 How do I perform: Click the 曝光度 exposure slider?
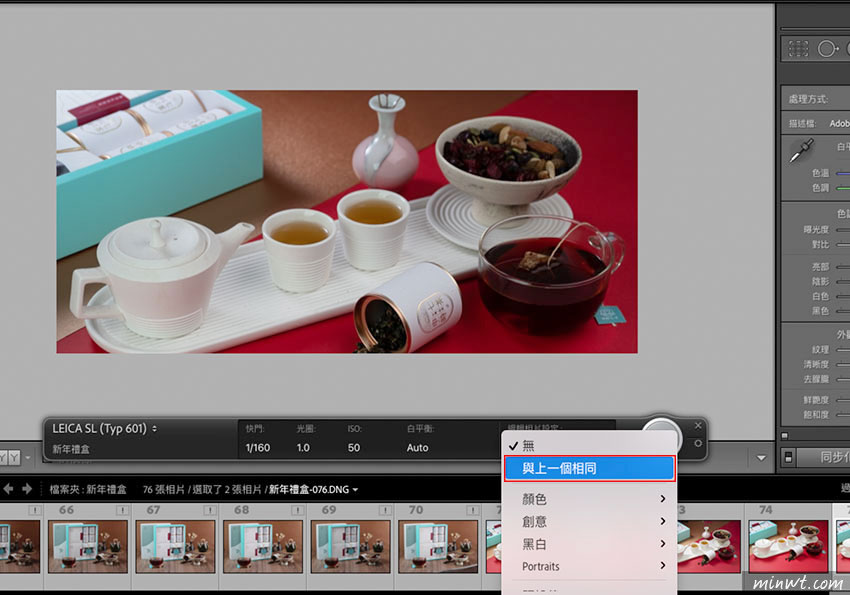point(843,230)
